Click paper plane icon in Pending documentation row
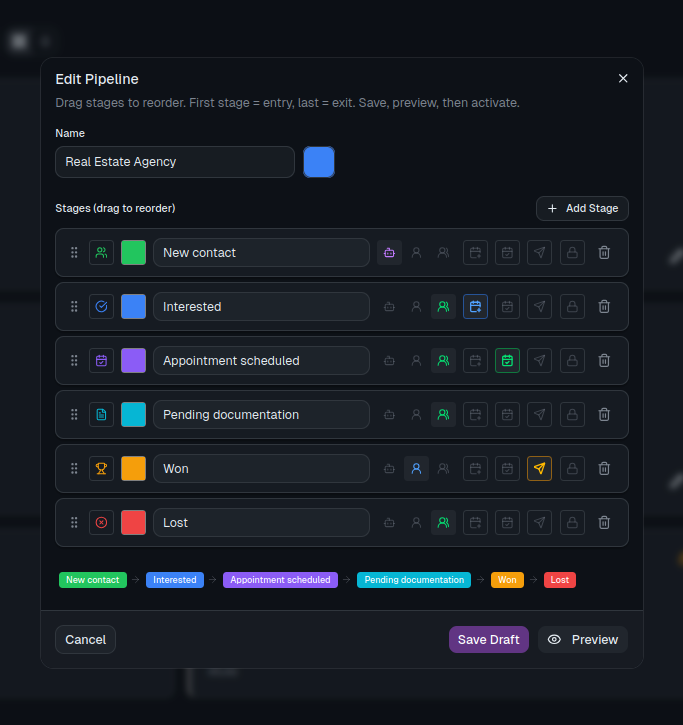 coord(539,415)
